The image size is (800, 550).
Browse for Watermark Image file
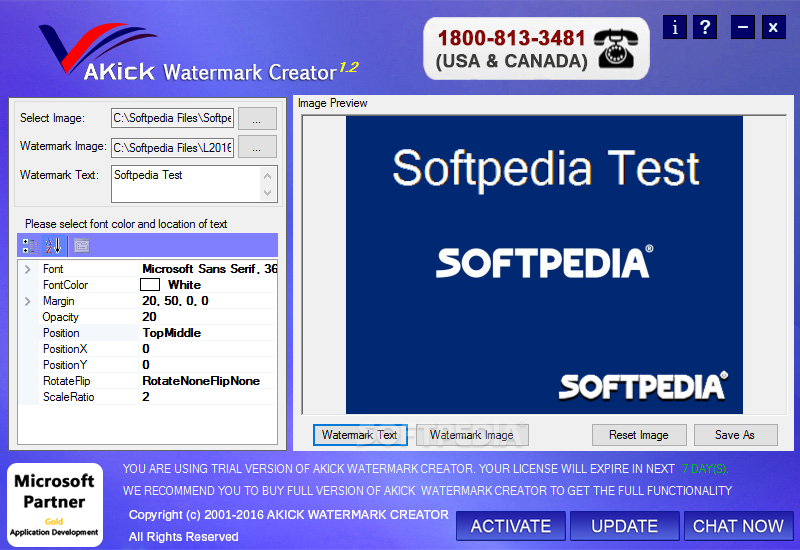[x=257, y=147]
